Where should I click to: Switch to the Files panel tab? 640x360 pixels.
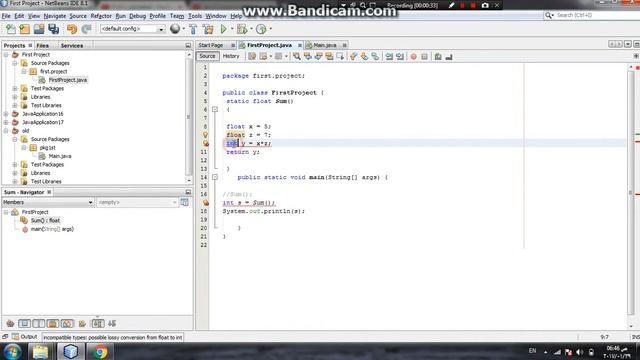42,46
